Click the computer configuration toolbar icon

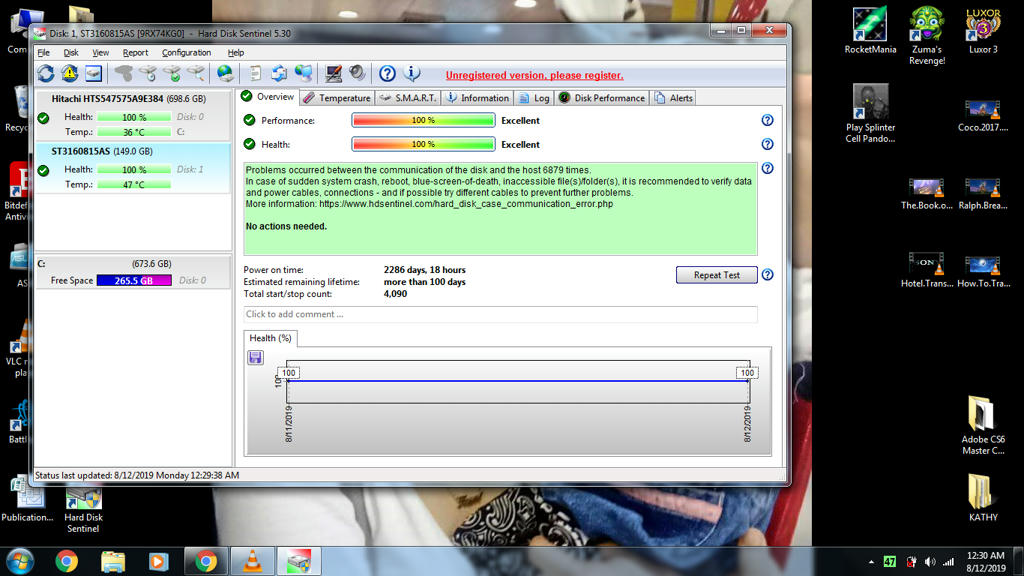click(x=334, y=73)
